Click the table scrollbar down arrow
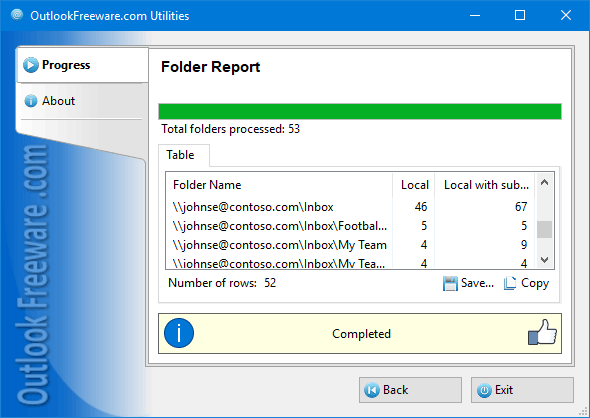 (544, 260)
